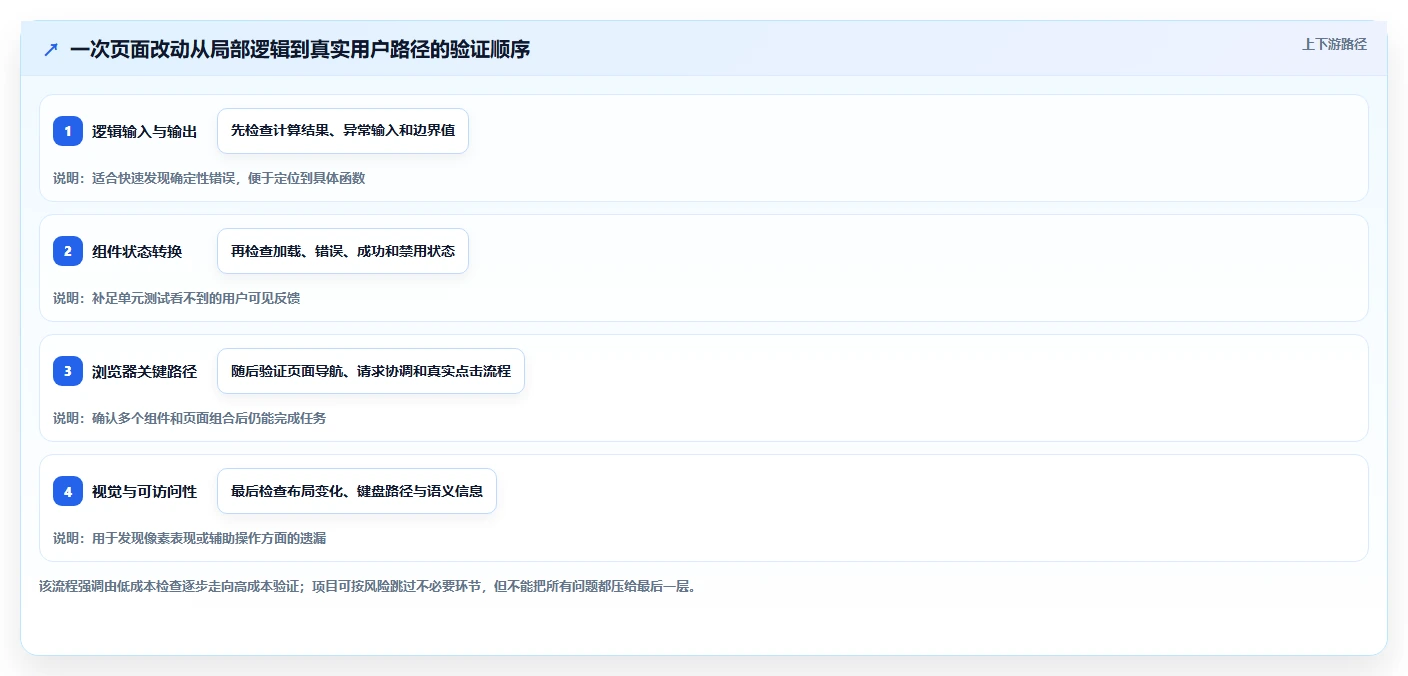Click the footer text starting 该流程强调由低成本检查
The image size is (1408, 676).
click(367, 586)
